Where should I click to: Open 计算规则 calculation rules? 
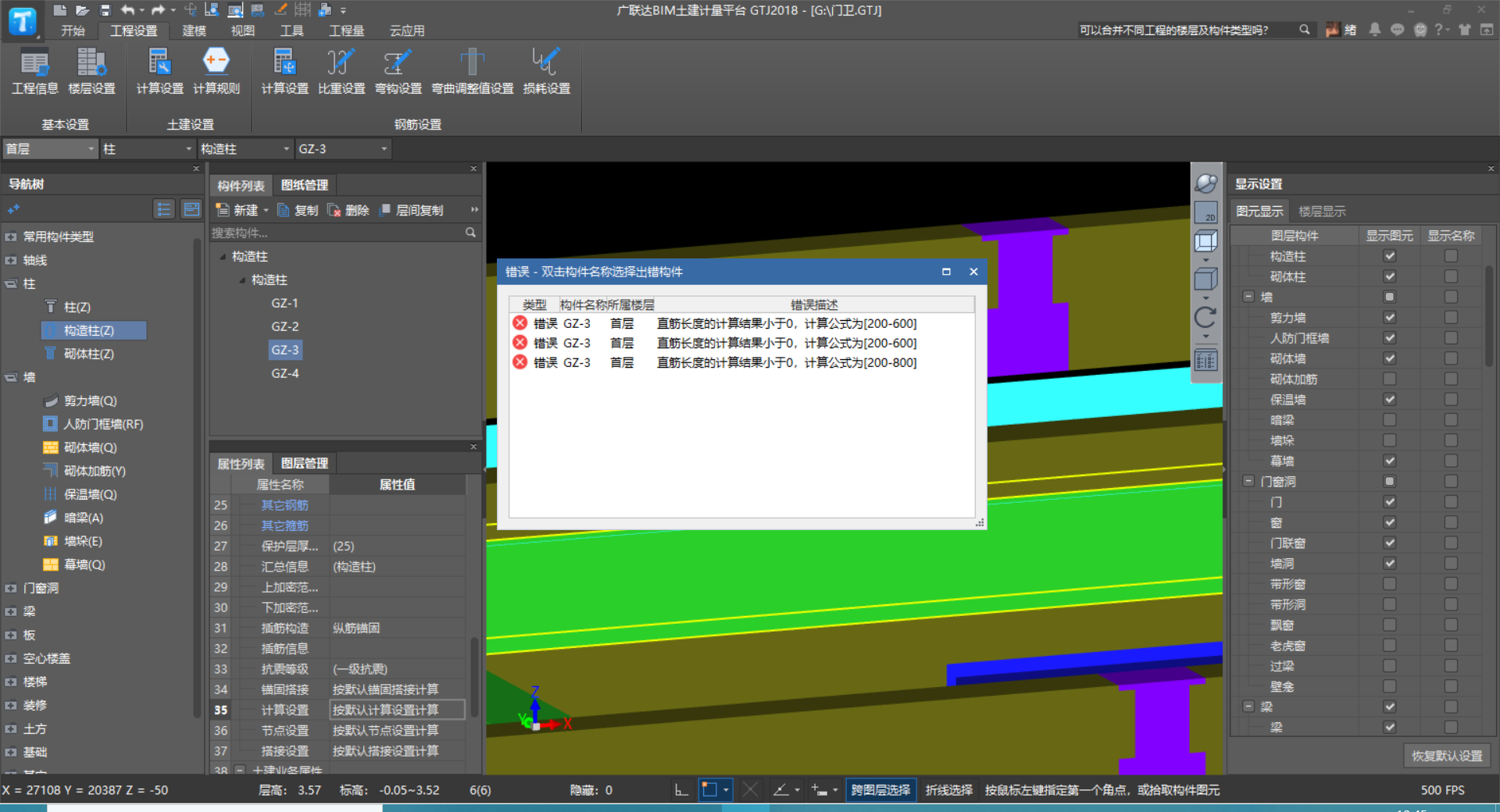pos(216,71)
